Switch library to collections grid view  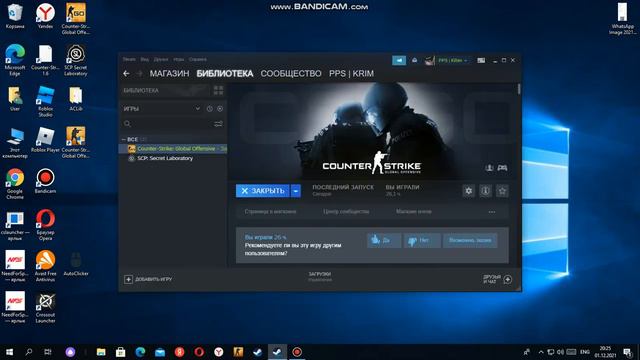coord(218,90)
